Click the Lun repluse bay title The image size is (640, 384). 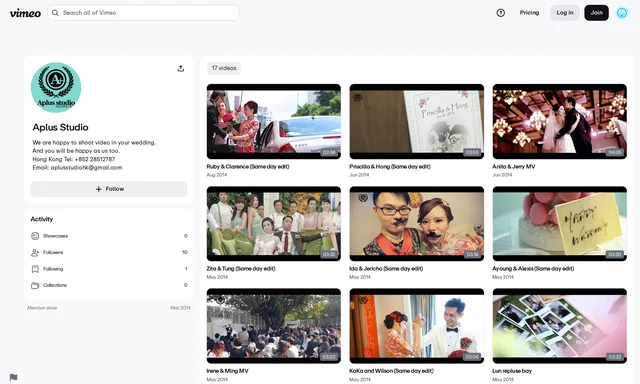pos(512,371)
